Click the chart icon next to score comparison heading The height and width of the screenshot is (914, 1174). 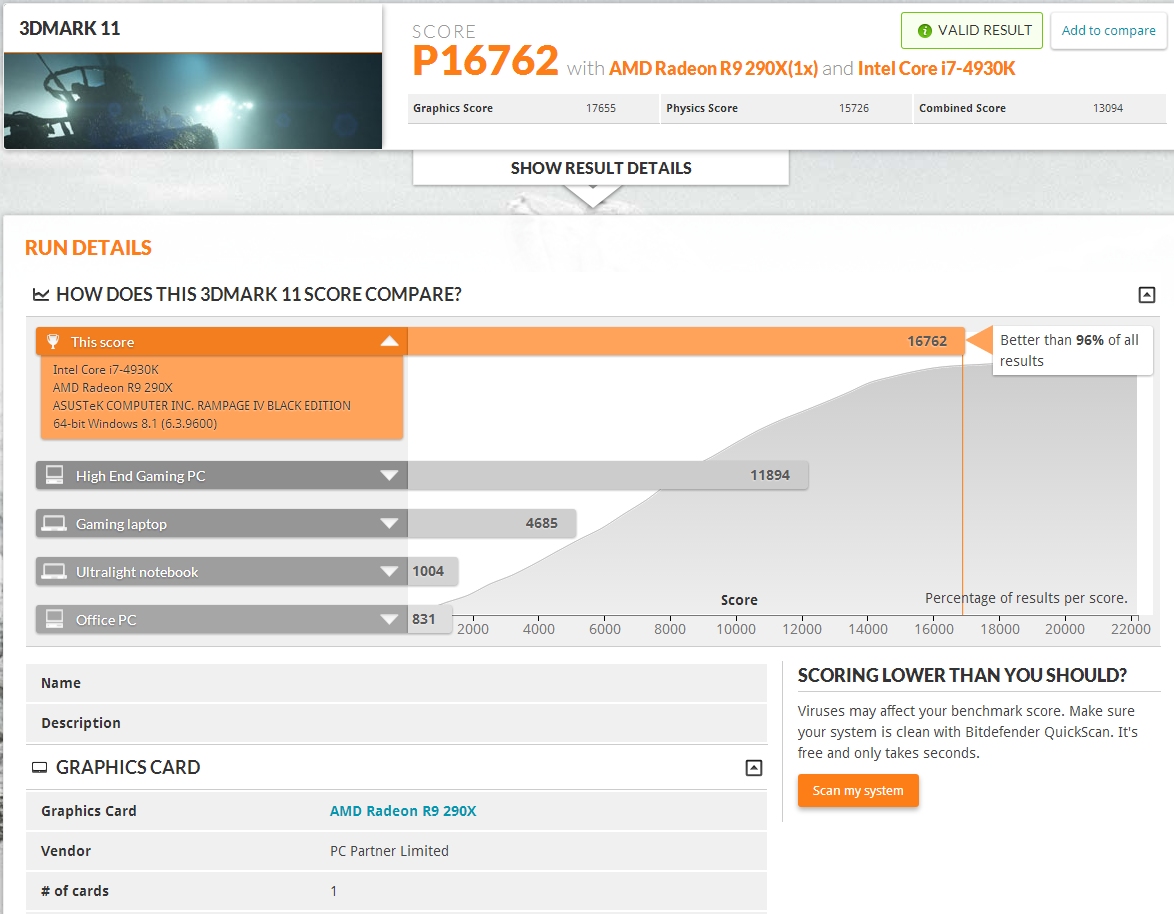(x=40, y=294)
